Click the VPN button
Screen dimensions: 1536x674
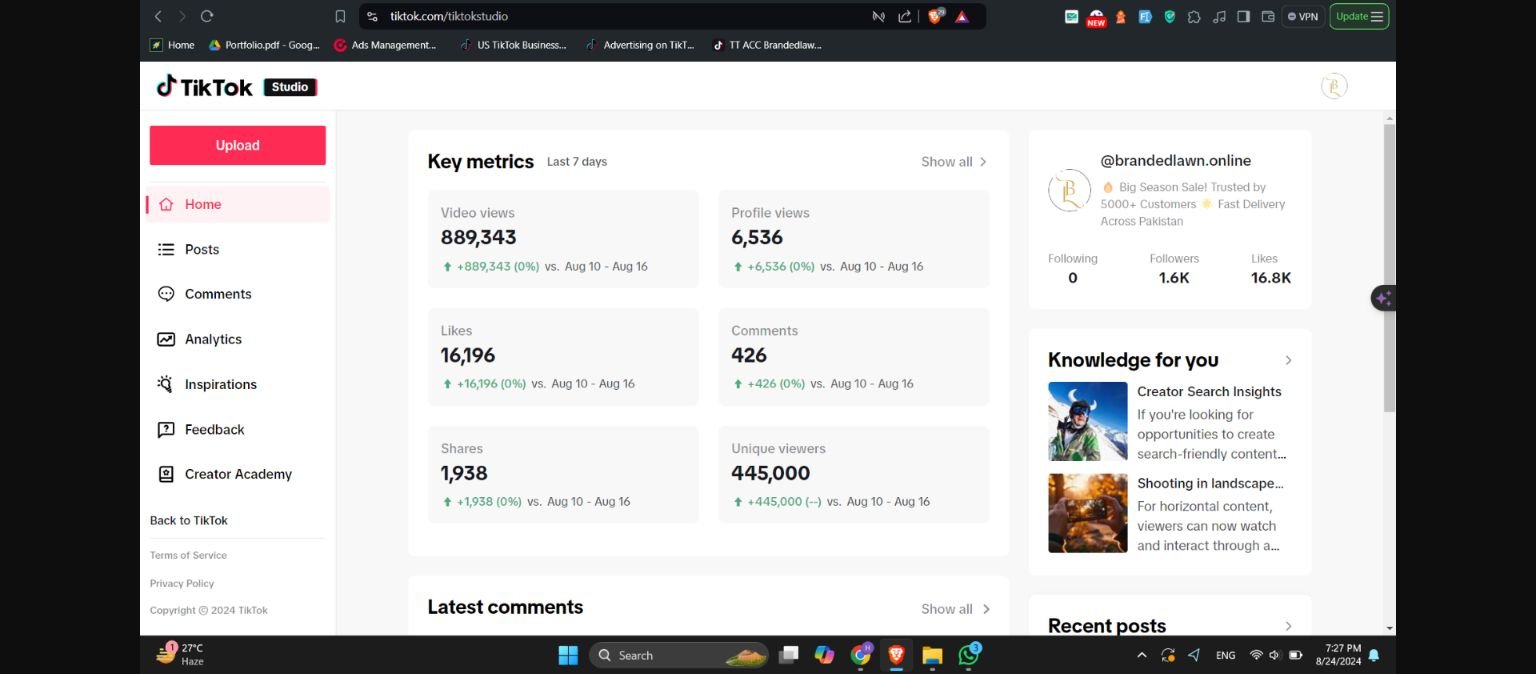click(x=1303, y=16)
